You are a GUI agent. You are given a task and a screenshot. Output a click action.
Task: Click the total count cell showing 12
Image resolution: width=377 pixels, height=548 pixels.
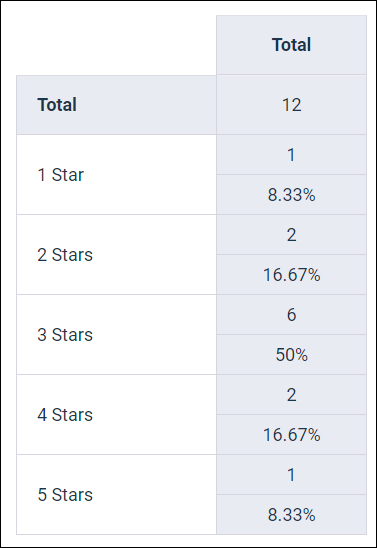click(291, 105)
